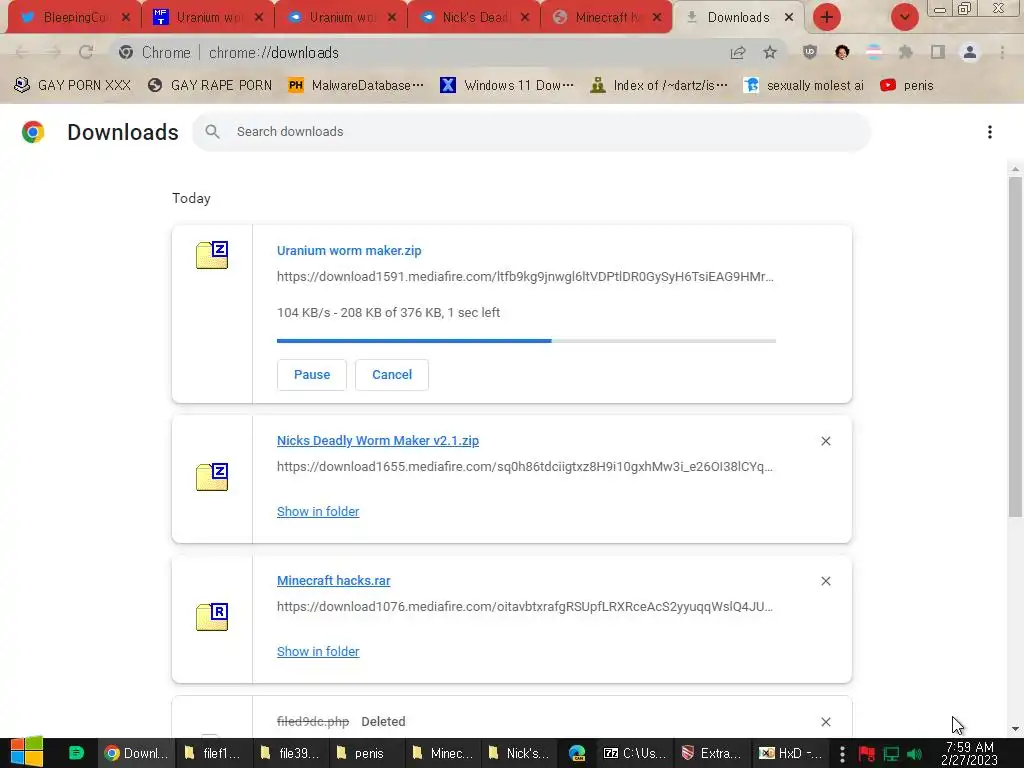Image resolution: width=1024 pixels, height=768 pixels.
Task: Open the file1... folder taskbar item
Action: click(212, 753)
